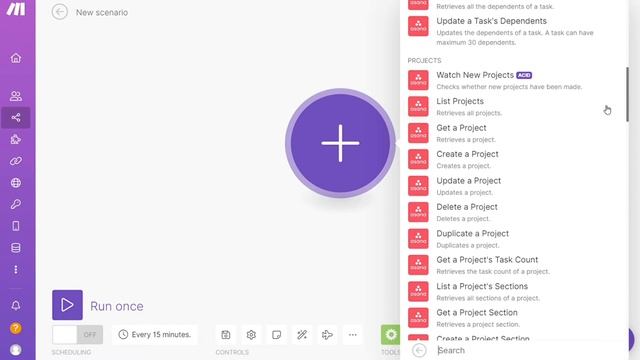
Task: Open the controls More three-dots menu
Action: coord(353,335)
